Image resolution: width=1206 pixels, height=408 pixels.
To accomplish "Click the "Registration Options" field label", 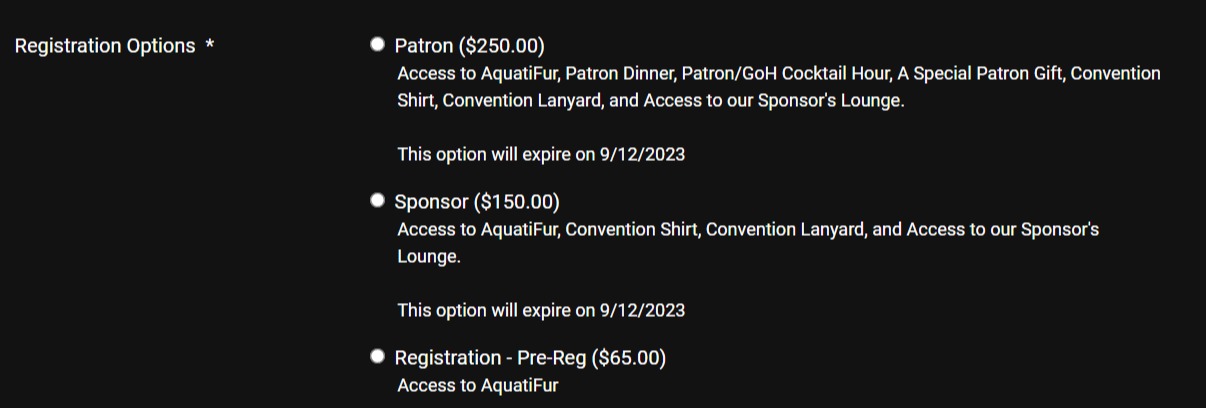I will [x=105, y=46].
